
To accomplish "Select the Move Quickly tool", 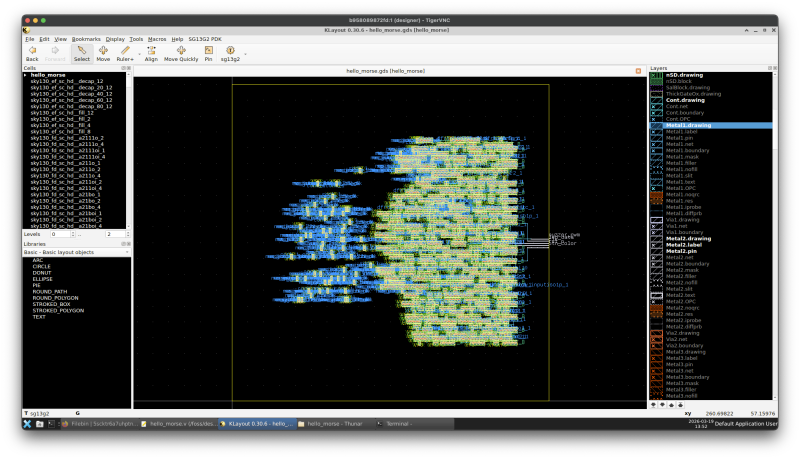I will [x=181, y=52].
